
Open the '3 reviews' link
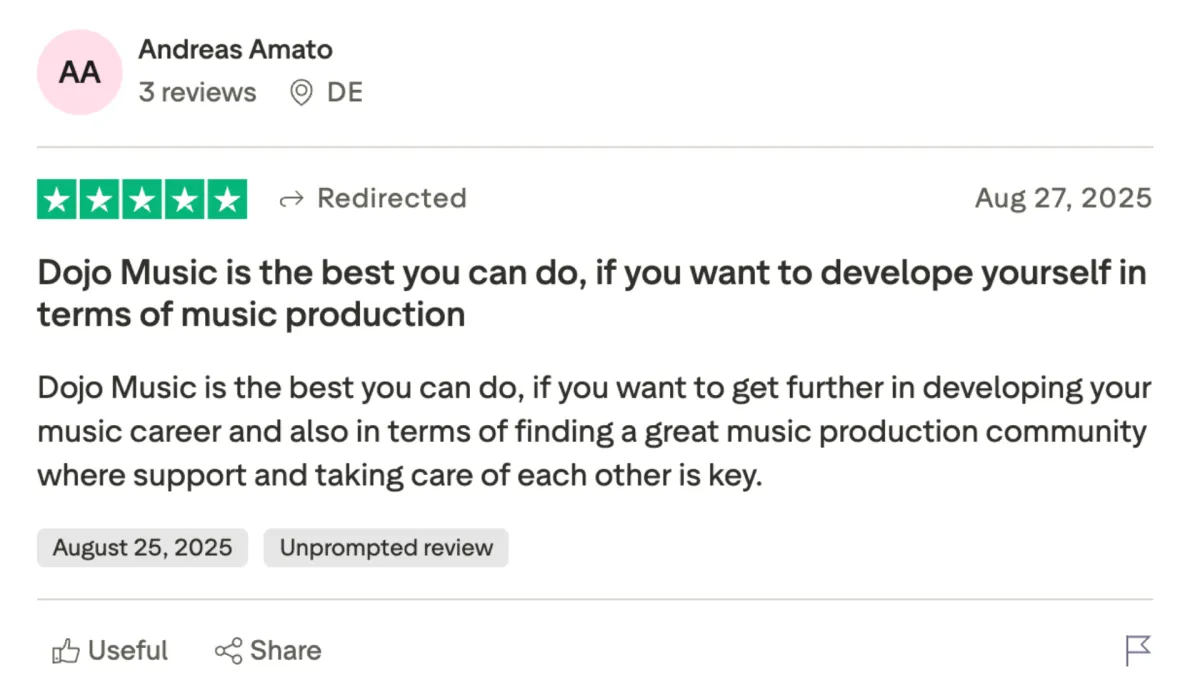coord(197,93)
